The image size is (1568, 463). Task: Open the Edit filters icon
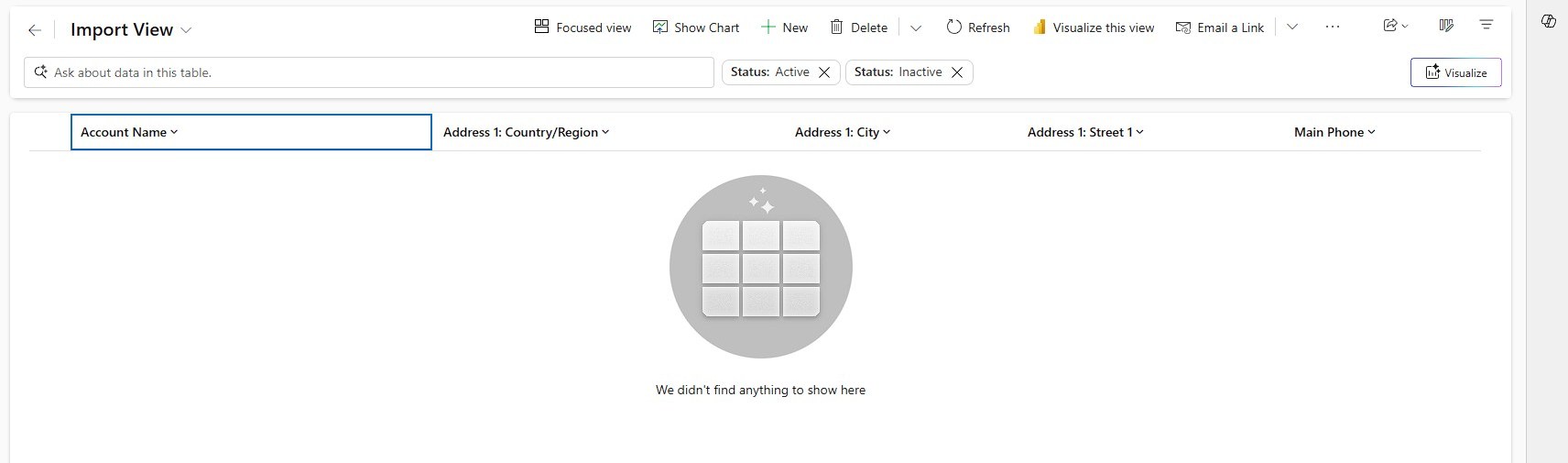click(1486, 26)
